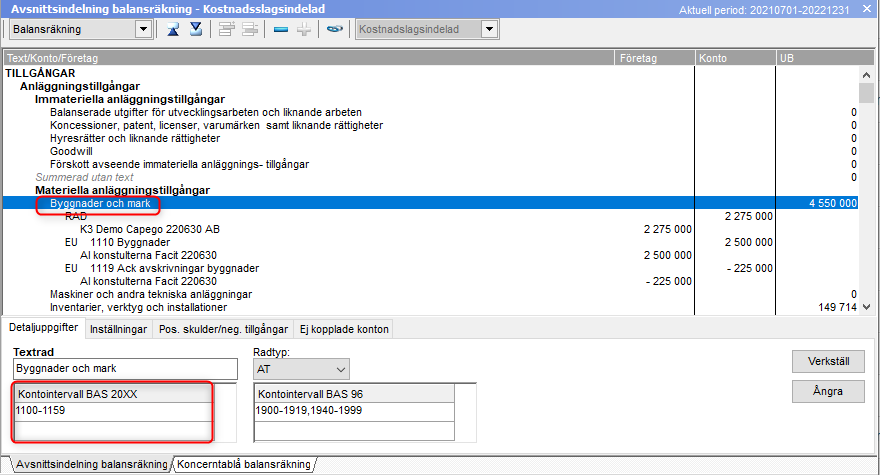
Task: Click the chain link toolbar icon
Action: click(334, 29)
